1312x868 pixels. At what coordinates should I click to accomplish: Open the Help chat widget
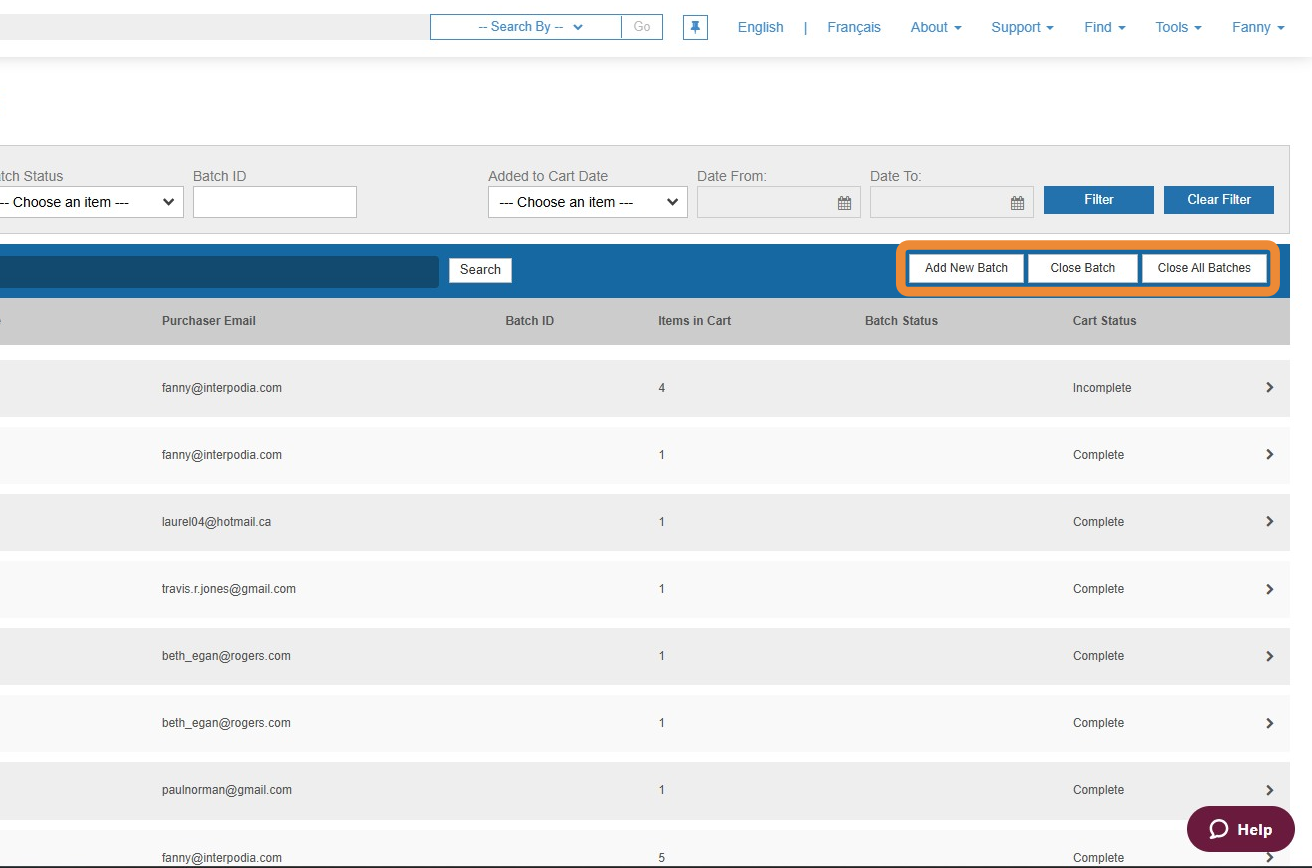click(1240, 829)
